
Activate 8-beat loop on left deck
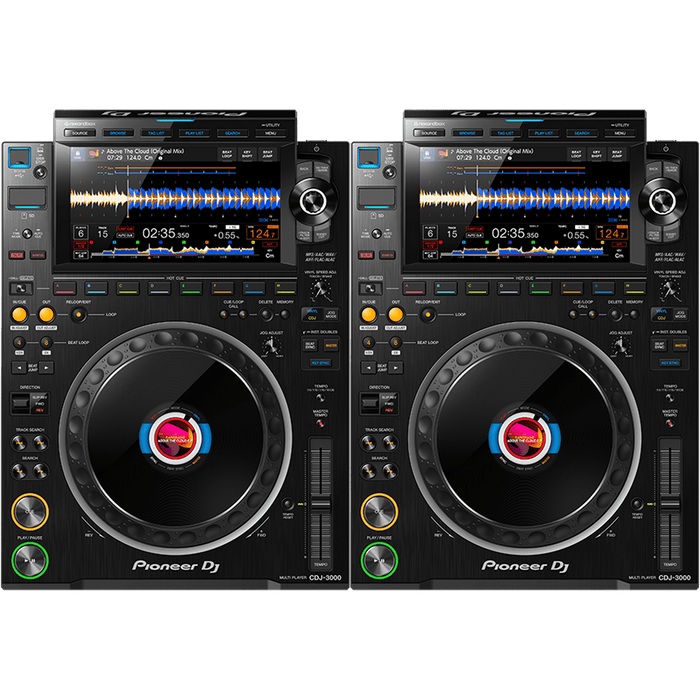pos(46,342)
